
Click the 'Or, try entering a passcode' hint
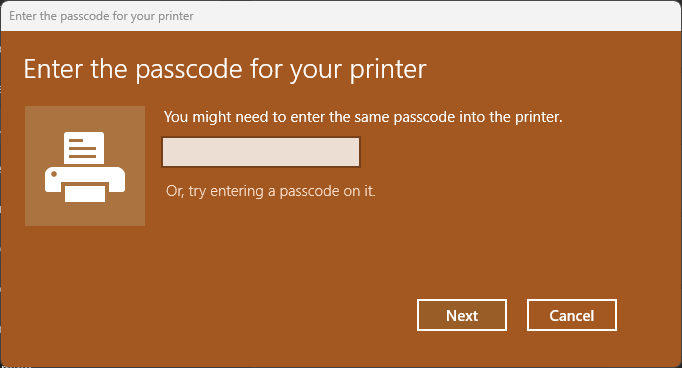(271, 191)
